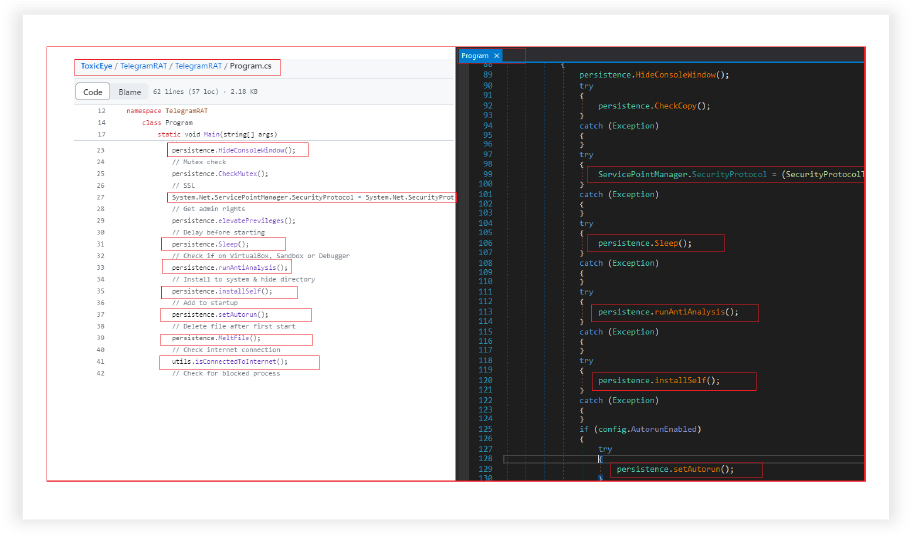Click System.Net.ServicePointManager line 27 in GitHub view
Image resolution: width=911 pixels, height=534 pixels.
[x=313, y=198]
